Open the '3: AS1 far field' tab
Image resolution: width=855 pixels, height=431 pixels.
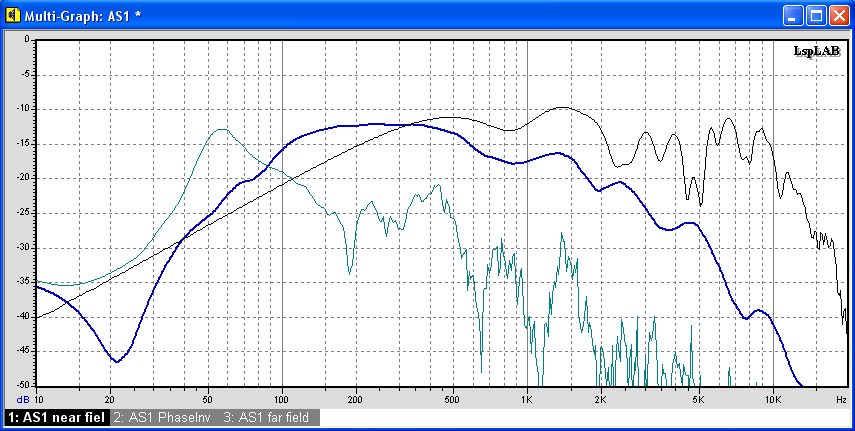267,418
